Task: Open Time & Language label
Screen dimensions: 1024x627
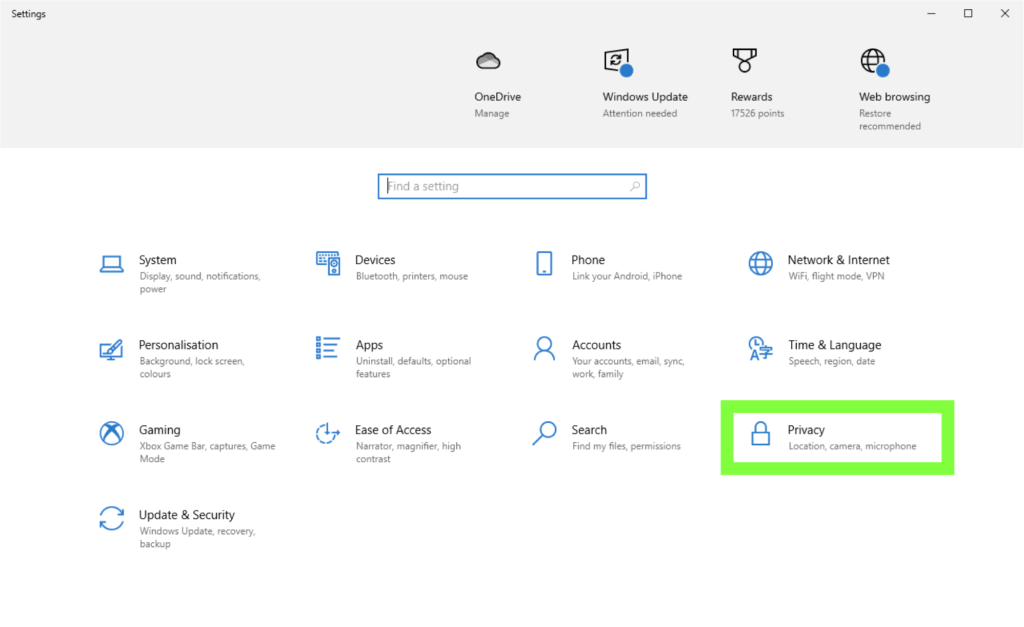Action: click(835, 346)
